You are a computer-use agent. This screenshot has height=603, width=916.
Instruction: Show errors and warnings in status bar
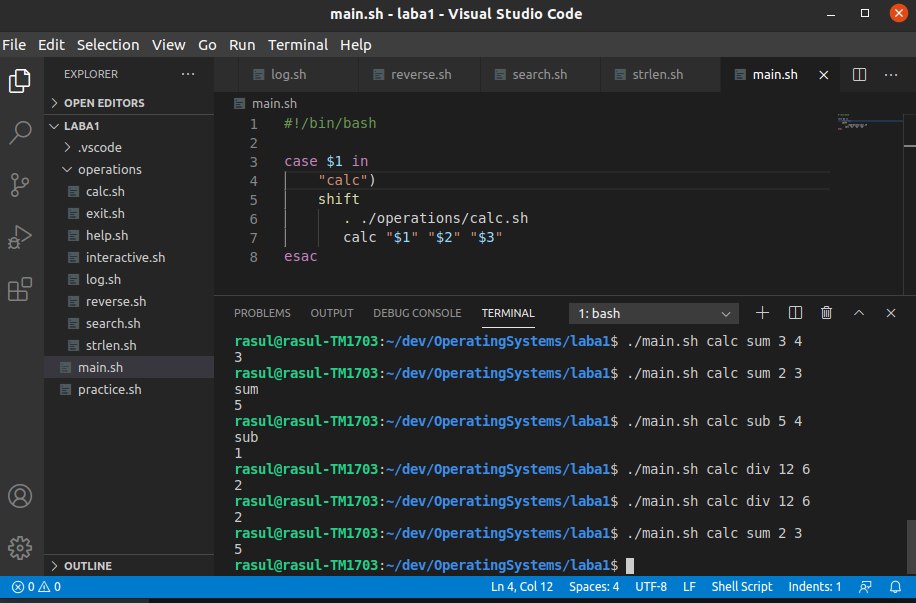click(36, 587)
